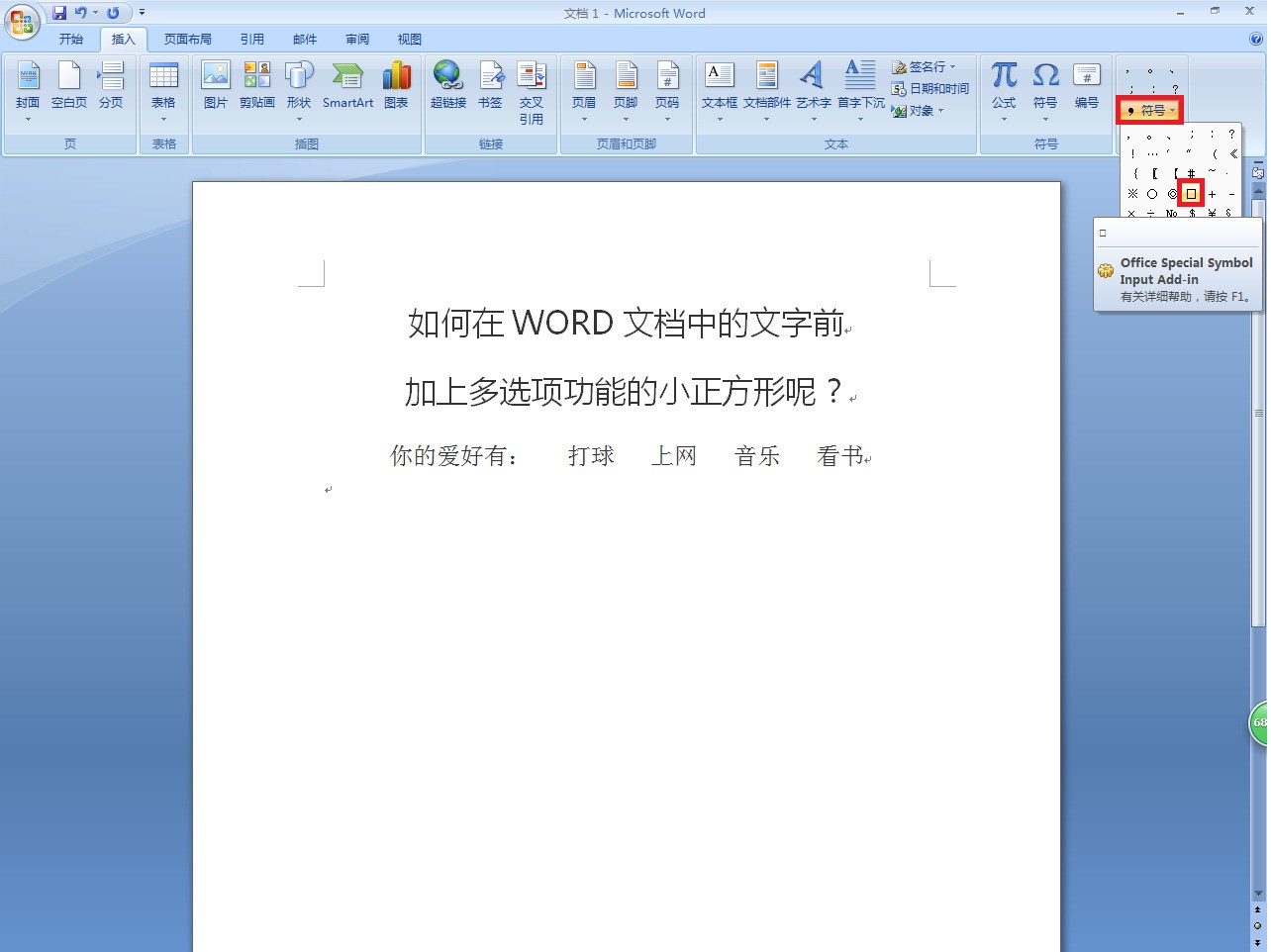Undo the last action
Image resolution: width=1271 pixels, height=952 pixels.
(x=80, y=13)
